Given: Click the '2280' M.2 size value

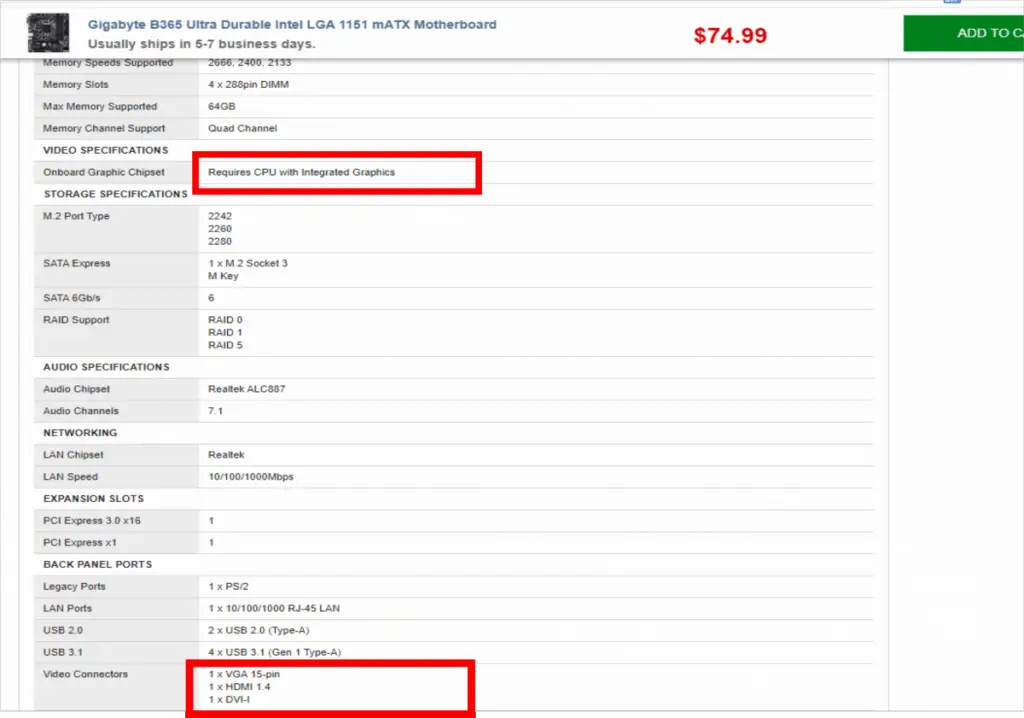Looking at the screenshot, I should click(x=219, y=241).
